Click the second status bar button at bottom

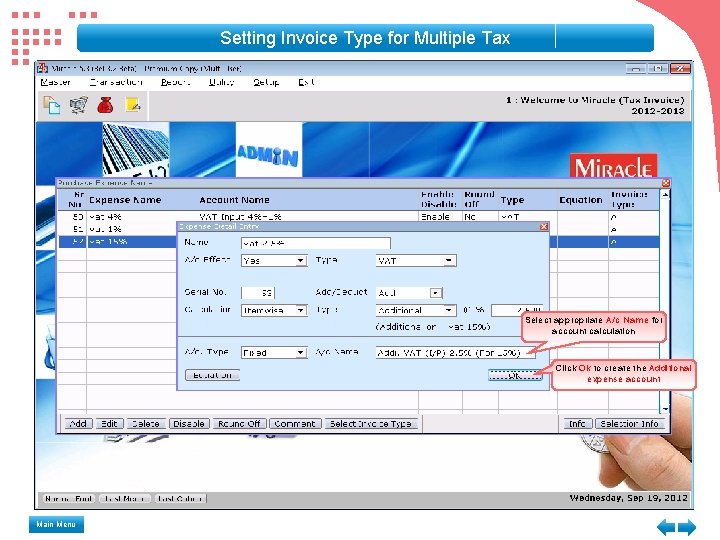pos(125,498)
